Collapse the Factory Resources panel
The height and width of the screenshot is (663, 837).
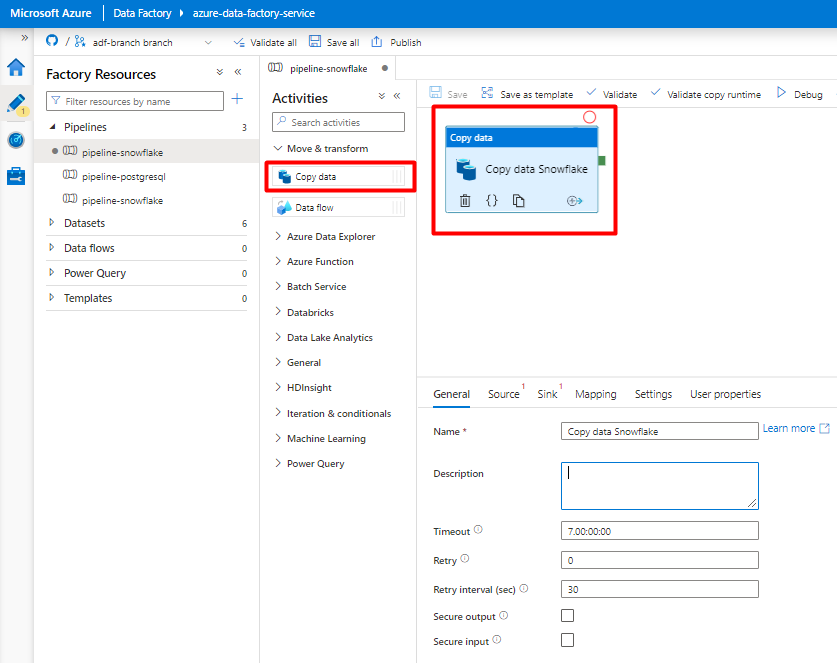coord(238,72)
